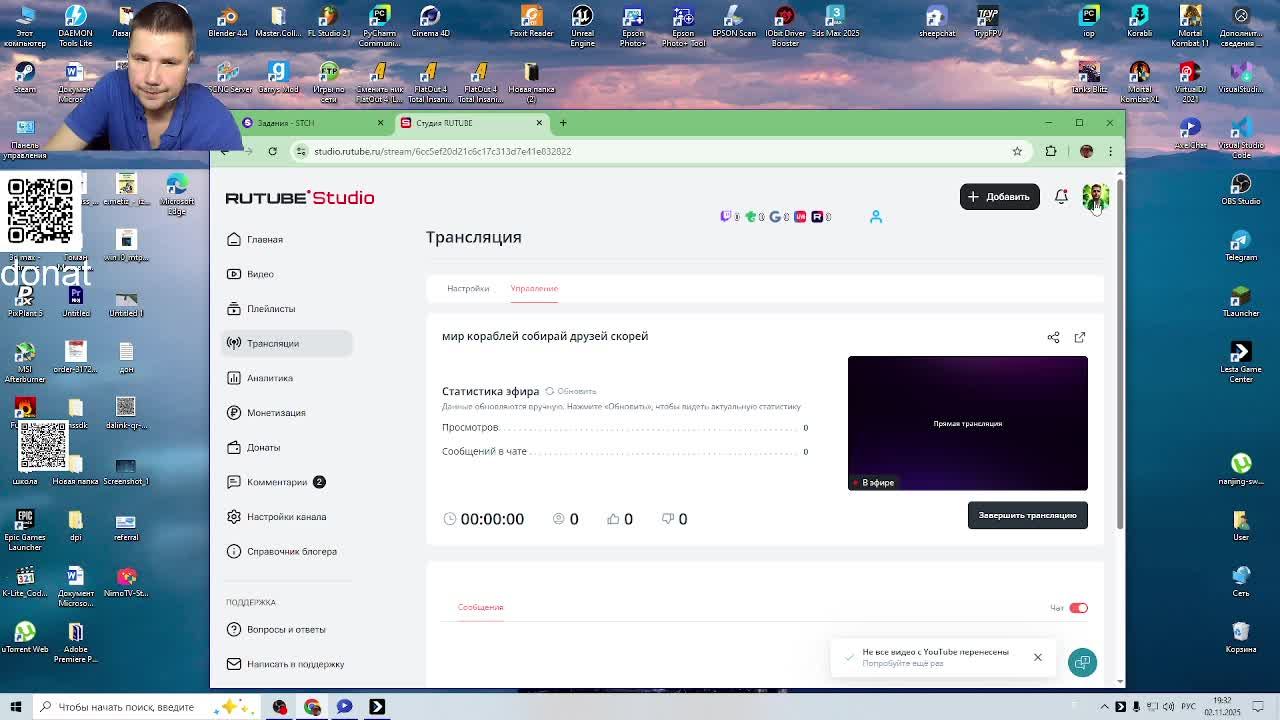Open the Windows Start menu
The width and height of the screenshot is (1280, 720).
[16, 707]
